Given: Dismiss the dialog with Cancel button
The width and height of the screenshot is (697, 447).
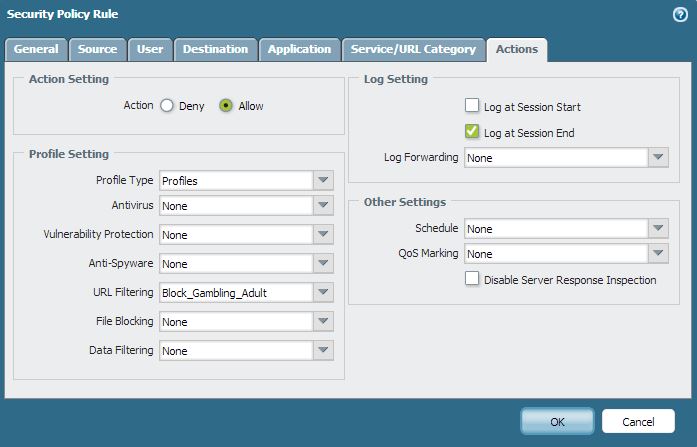Looking at the screenshot, I should (638, 421).
